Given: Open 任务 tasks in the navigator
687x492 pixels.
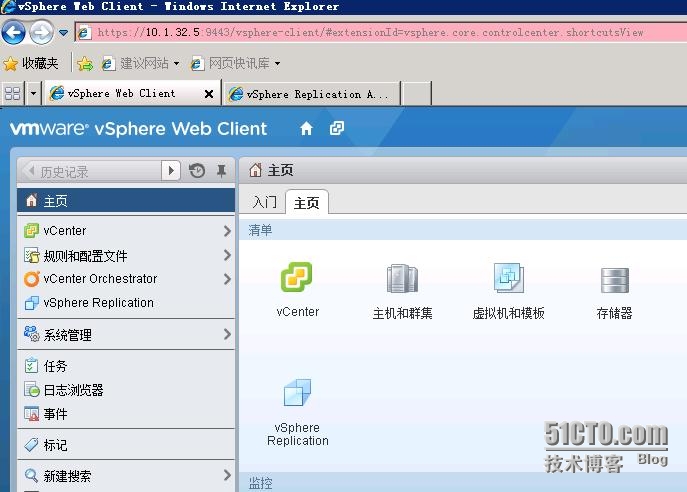Looking at the screenshot, I should click(55, 366).
